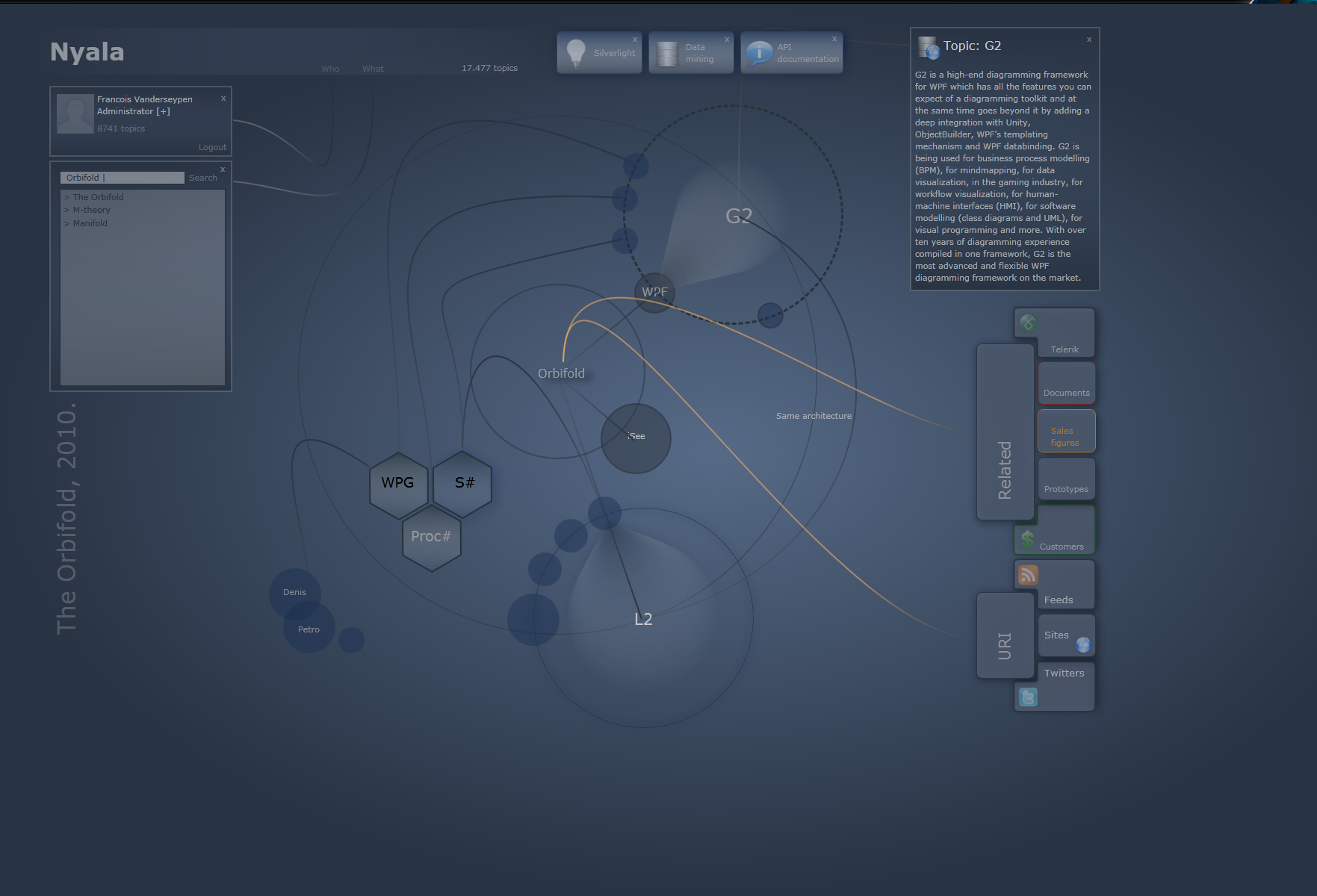Click the Same architecture link label
1317x896 pixels.
pyautogui.click(x=814, y=416)
